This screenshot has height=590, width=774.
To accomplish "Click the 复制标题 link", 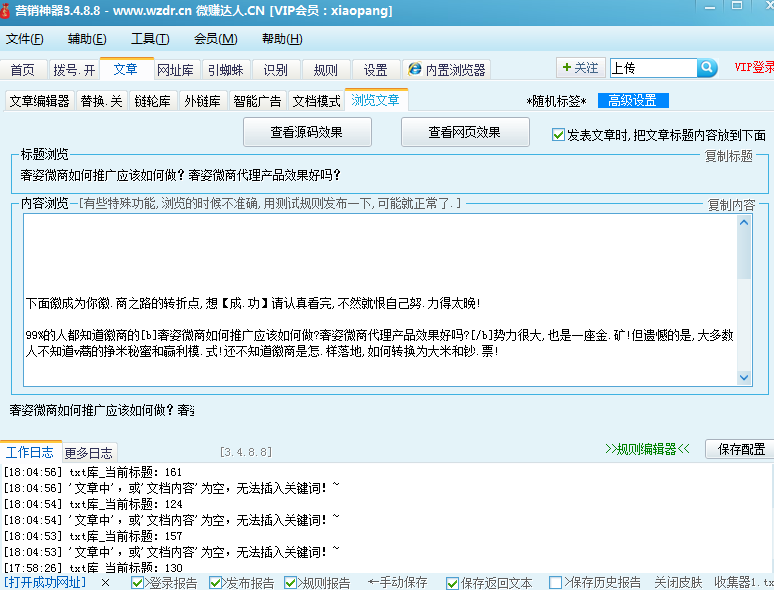I will (x=729, y=156).
